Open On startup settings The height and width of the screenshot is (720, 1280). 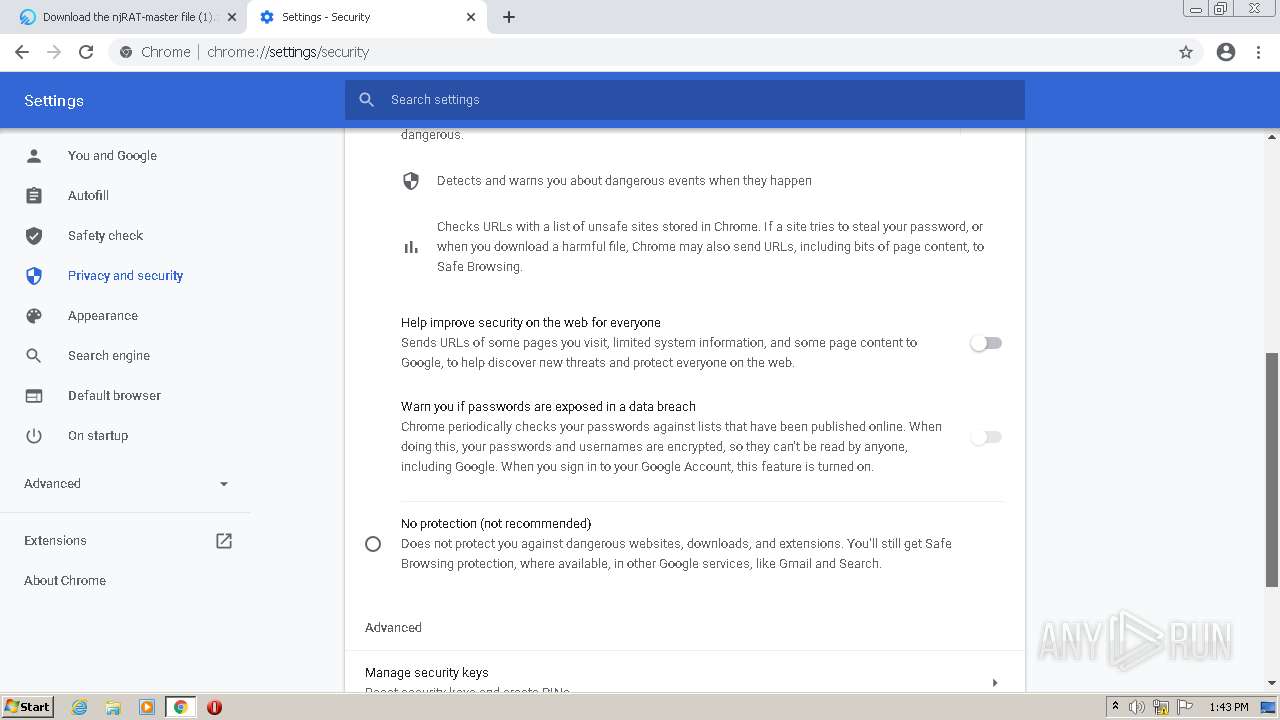(x=98, y=435)
